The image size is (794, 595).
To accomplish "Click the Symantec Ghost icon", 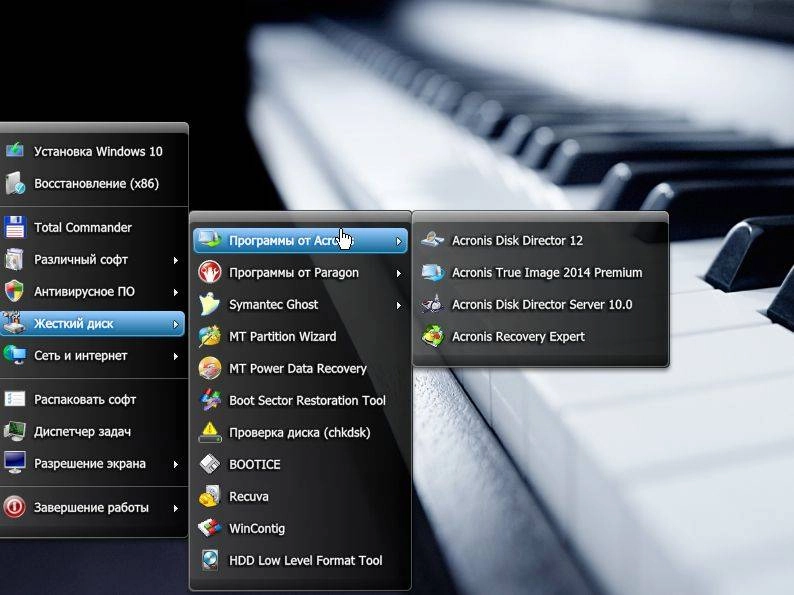I will click(210, 304).
